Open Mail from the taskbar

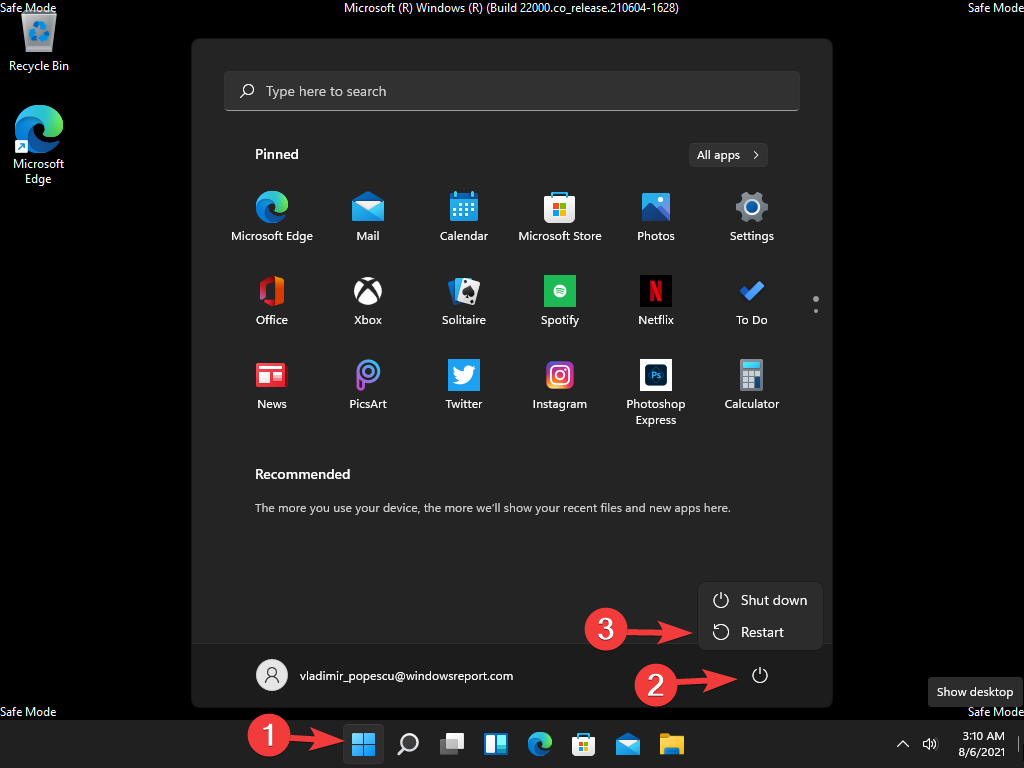628,743
